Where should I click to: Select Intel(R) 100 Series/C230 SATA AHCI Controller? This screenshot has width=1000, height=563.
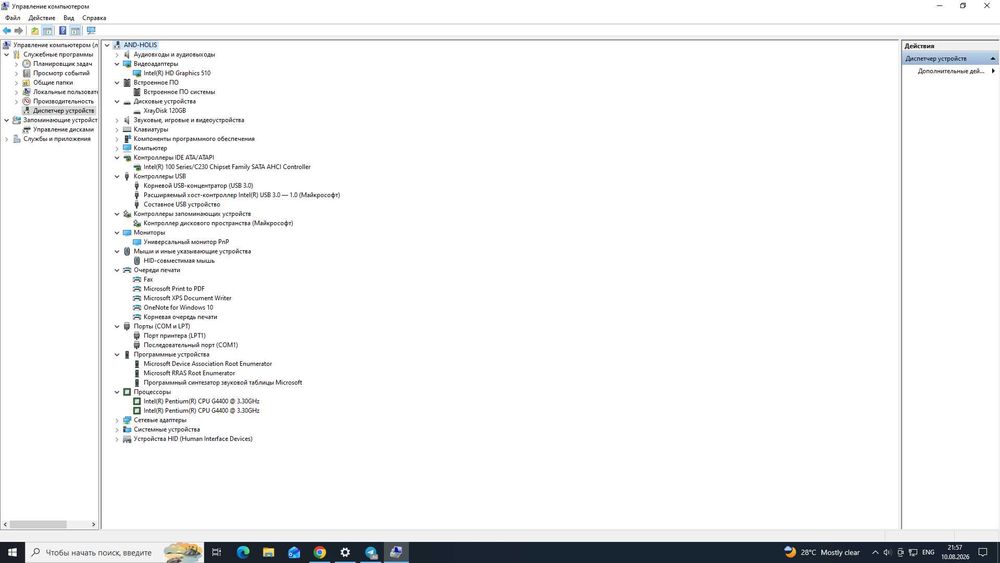click(x=226, y=167)
